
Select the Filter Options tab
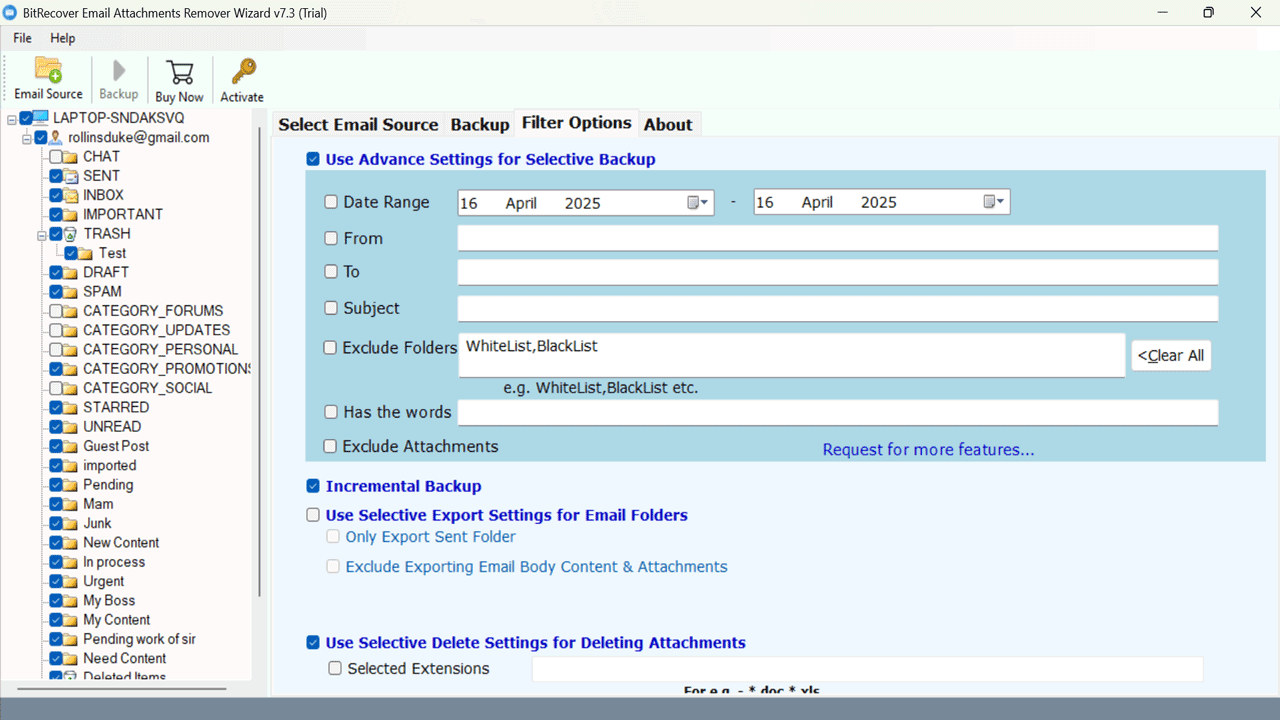pos(577,122)
